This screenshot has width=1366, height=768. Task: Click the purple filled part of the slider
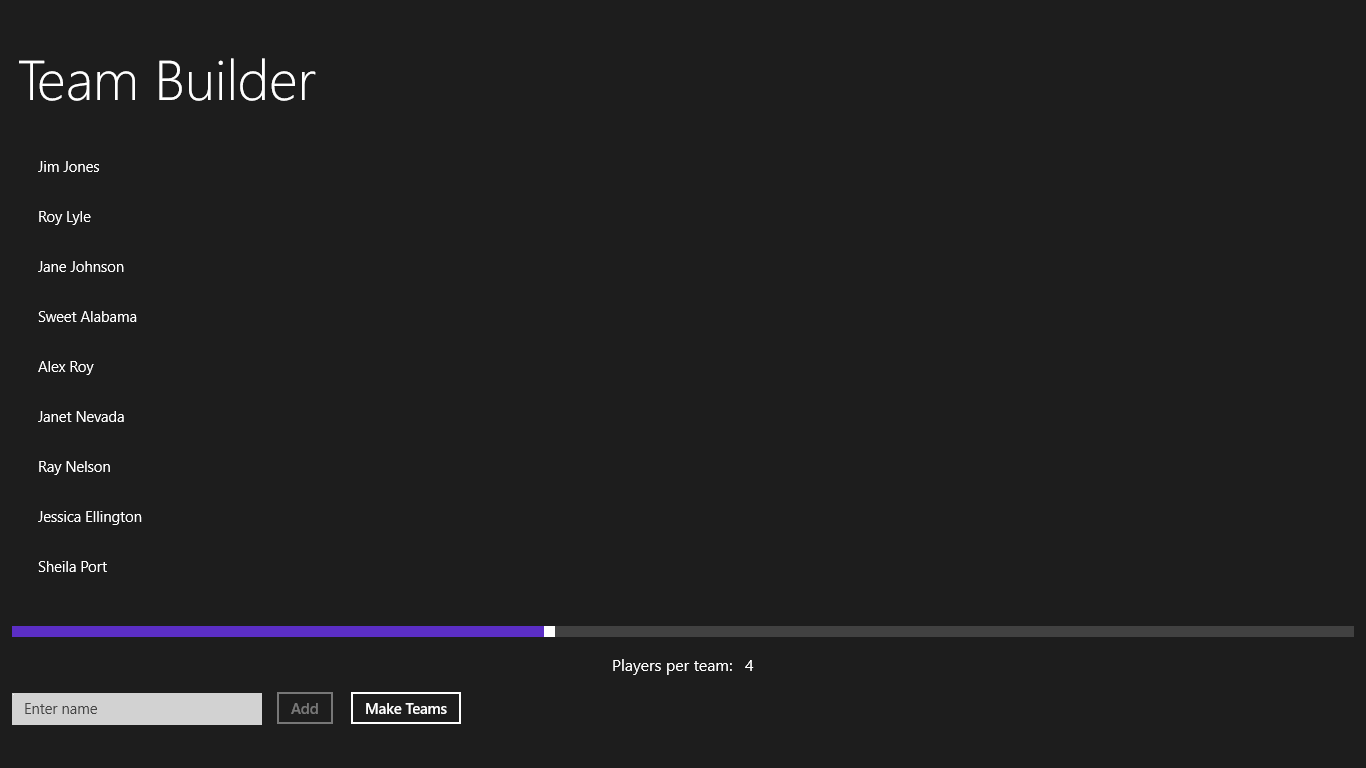click(x=278, y=631)
